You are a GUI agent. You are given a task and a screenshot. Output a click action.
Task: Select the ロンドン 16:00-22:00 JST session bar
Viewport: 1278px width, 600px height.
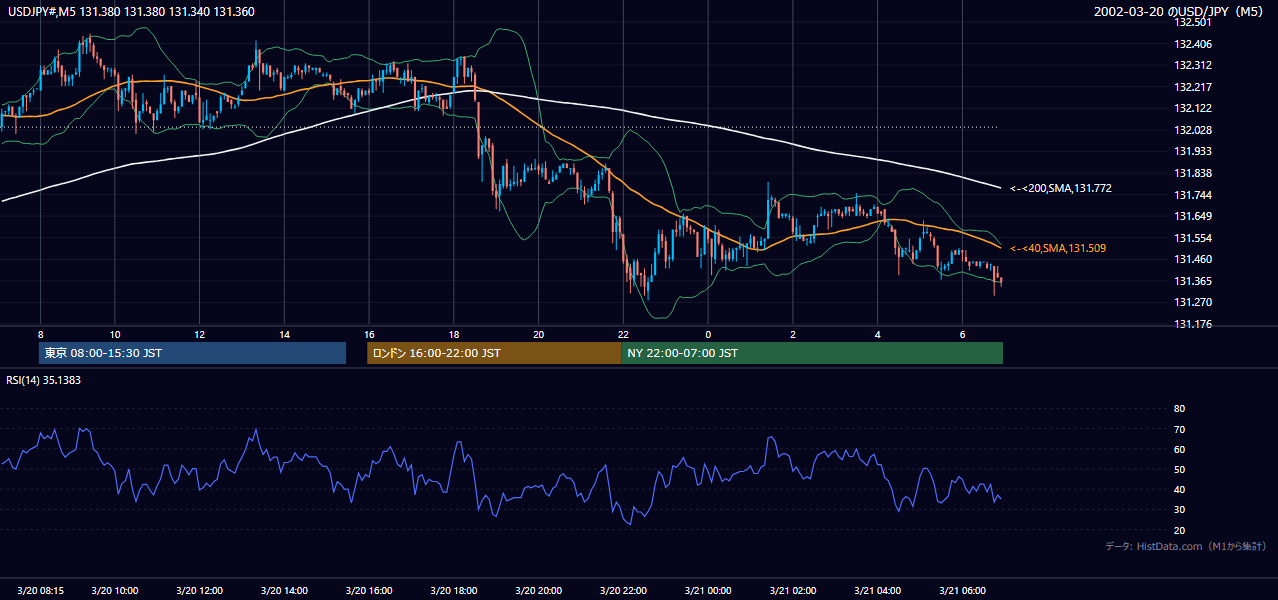[494, 353]
